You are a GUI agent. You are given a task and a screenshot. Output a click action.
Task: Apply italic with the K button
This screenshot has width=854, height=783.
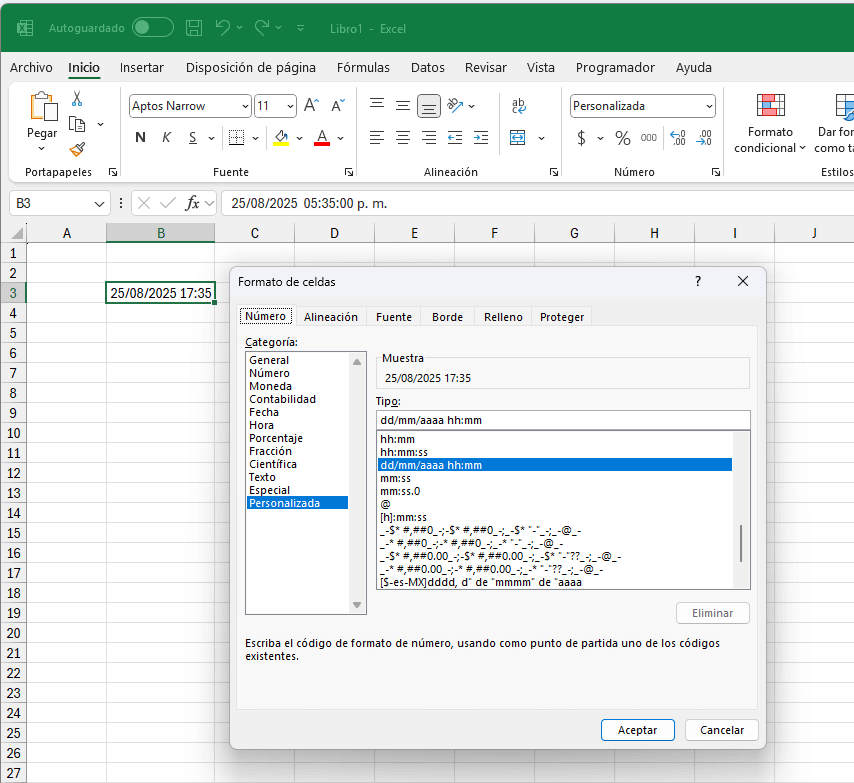167,138
